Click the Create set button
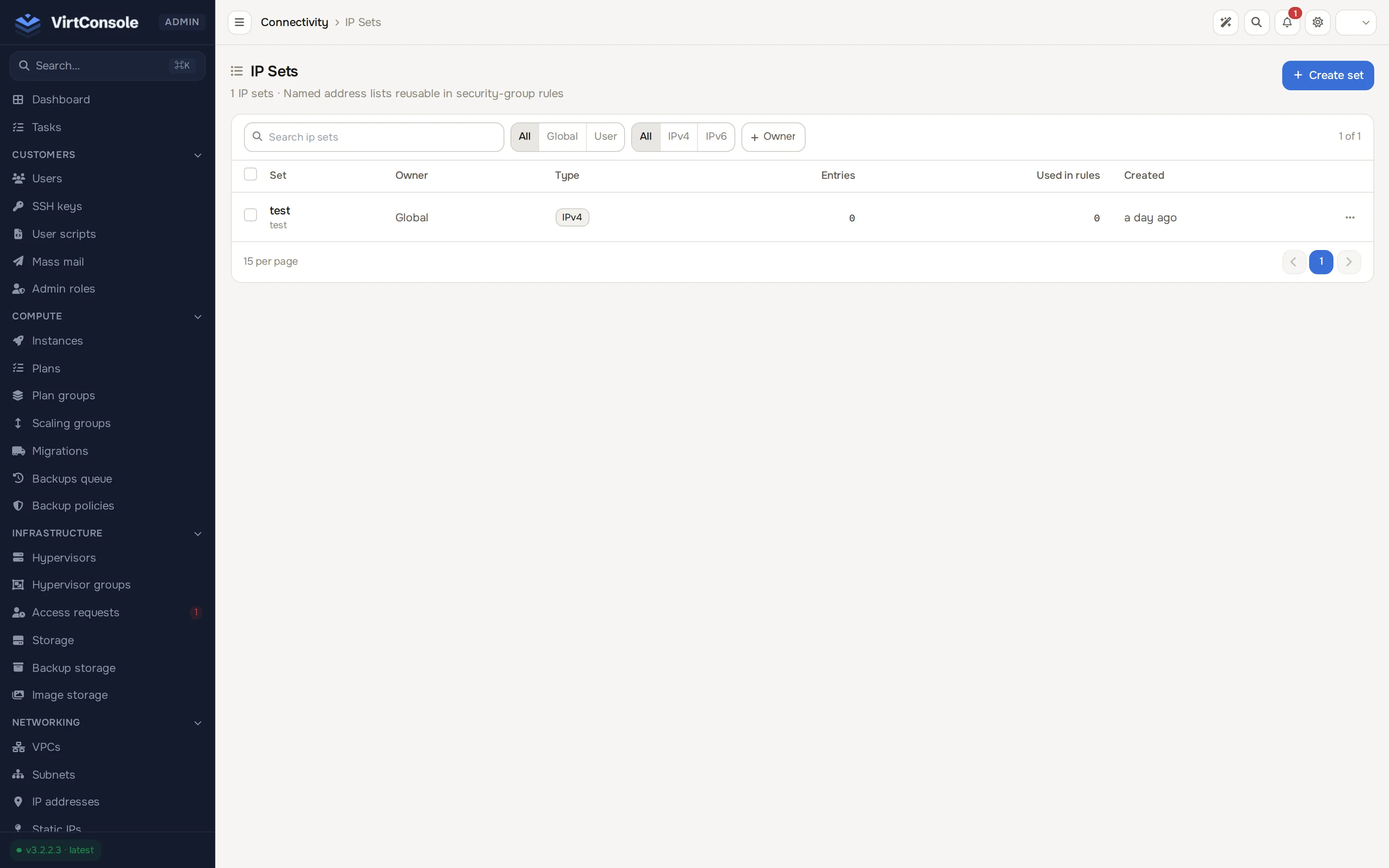 click(1327, 75)
